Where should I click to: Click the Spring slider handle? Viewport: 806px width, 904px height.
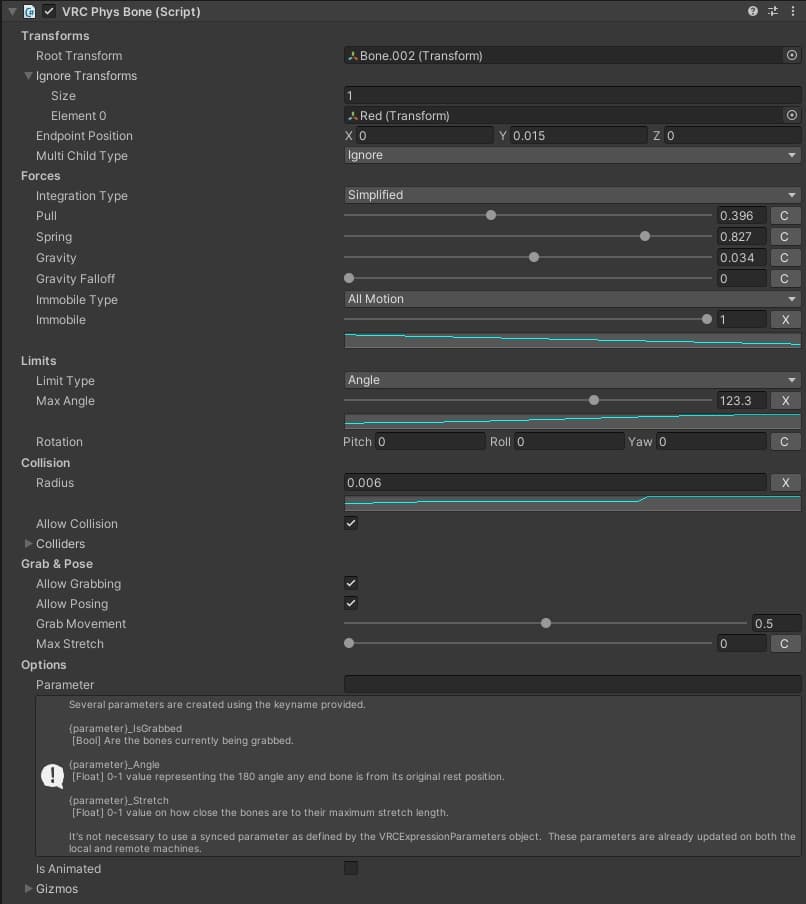645,236
